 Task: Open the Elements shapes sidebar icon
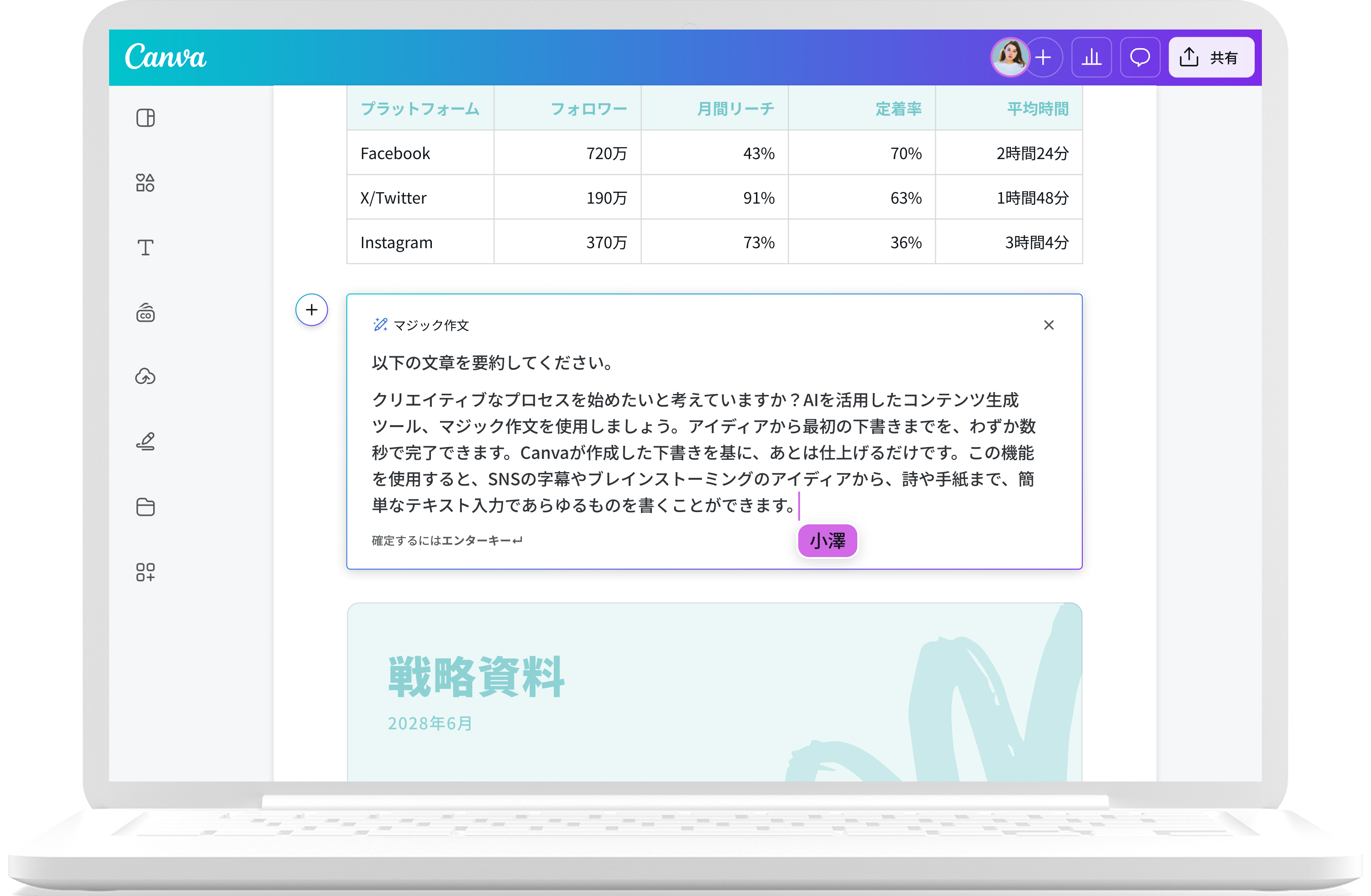(x=145, y=183)
